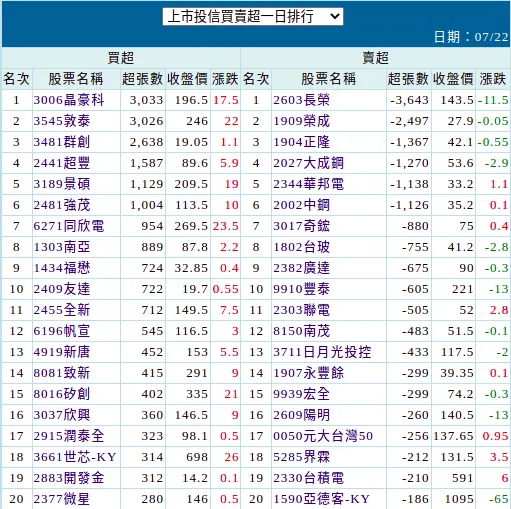Click price change value -65
The width and height of the screenshot is (511, 509).
pos(499,499)
